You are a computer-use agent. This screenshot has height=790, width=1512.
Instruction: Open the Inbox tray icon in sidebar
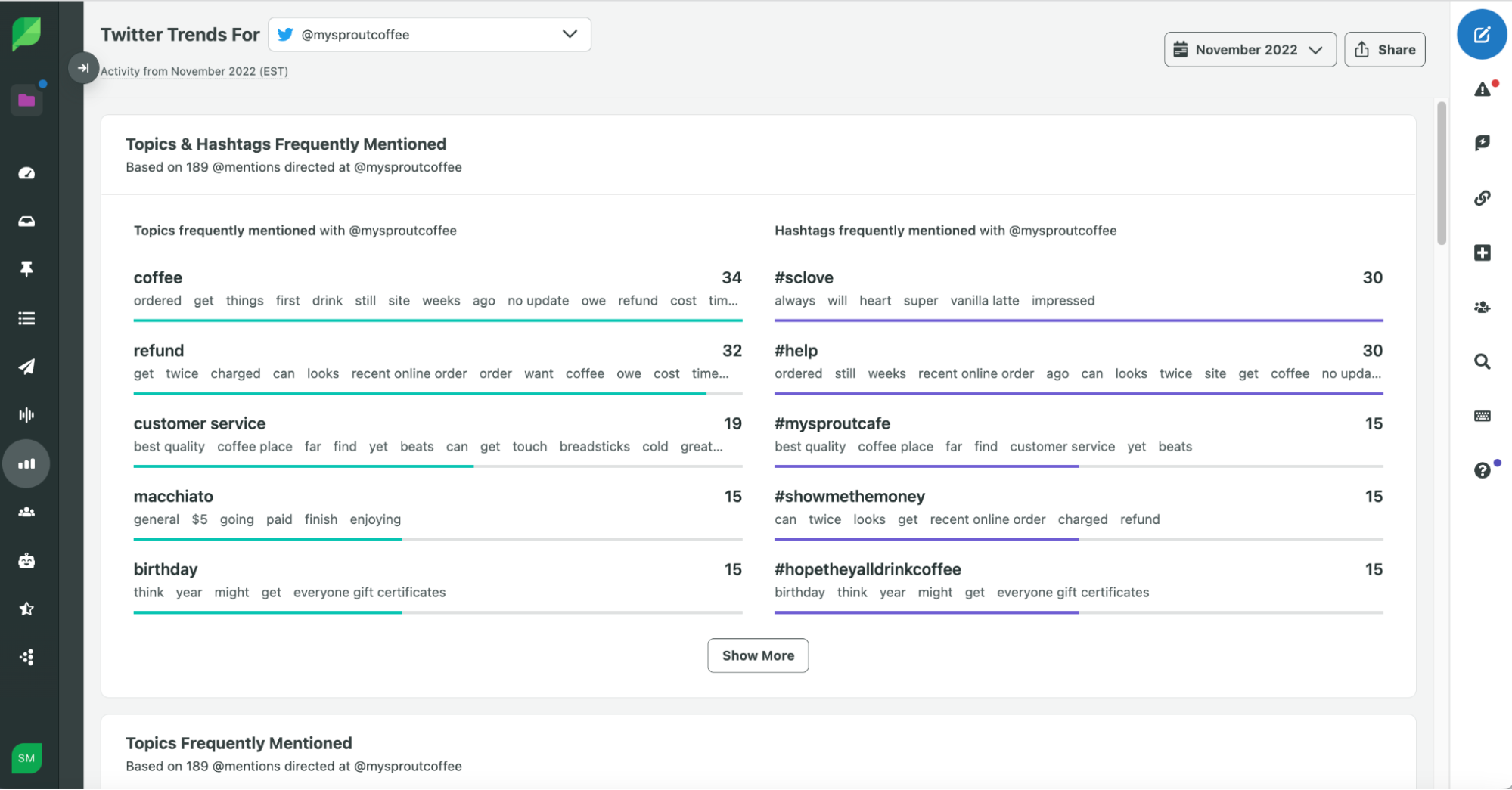click(26, 222)
